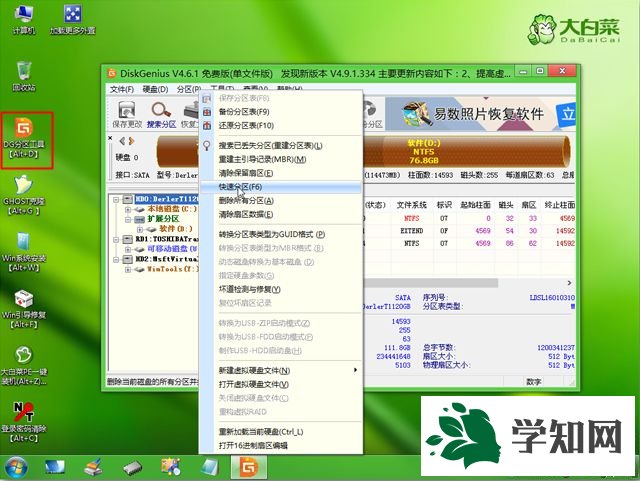Open the Computer desktop icon
The width and height of the screenshot is (640, 481).
(x=24, y=19)
